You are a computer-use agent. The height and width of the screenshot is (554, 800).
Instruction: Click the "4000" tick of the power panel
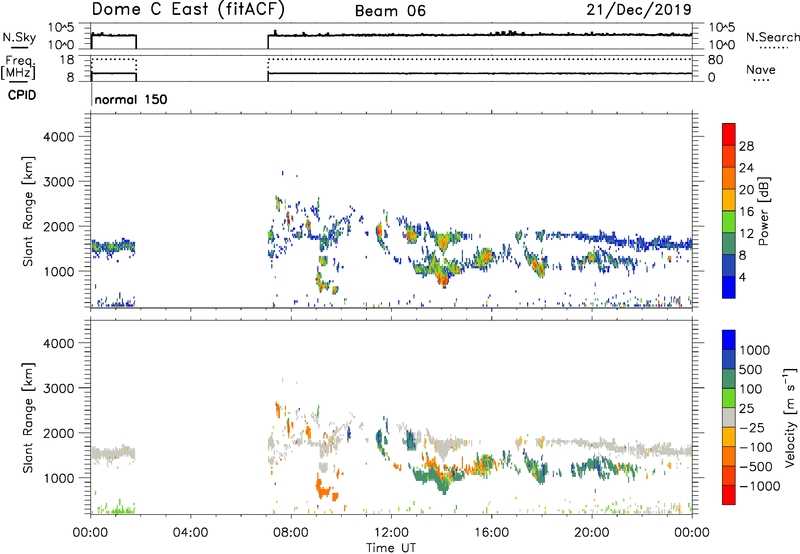(x=59, y=137)
